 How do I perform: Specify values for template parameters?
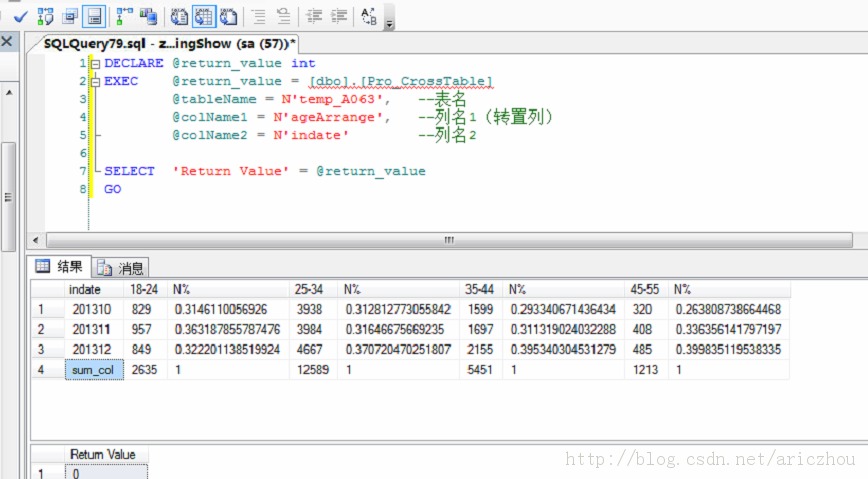pyautogui.click(x=369, y=17)
